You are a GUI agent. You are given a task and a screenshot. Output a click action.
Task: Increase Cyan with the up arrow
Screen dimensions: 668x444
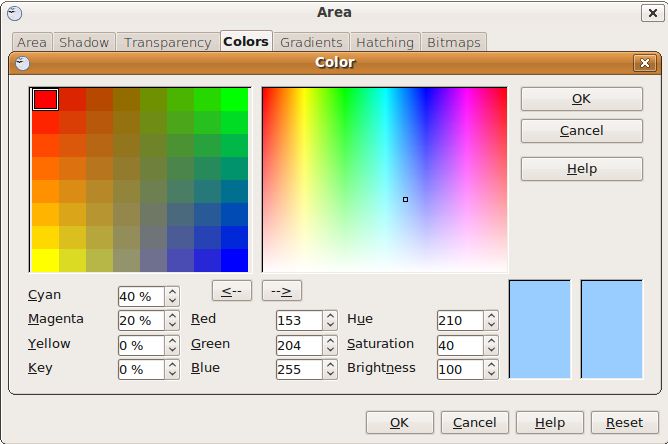(x=172, y=292)
